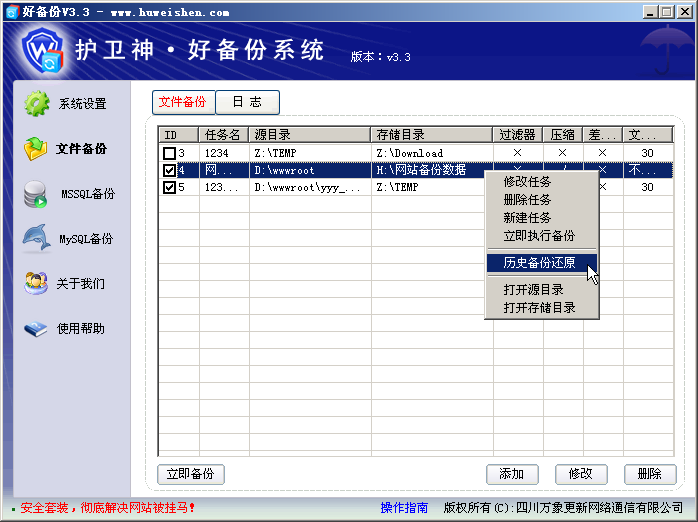Select source path Z:\TEMP in row 3

tap(276, 154)
